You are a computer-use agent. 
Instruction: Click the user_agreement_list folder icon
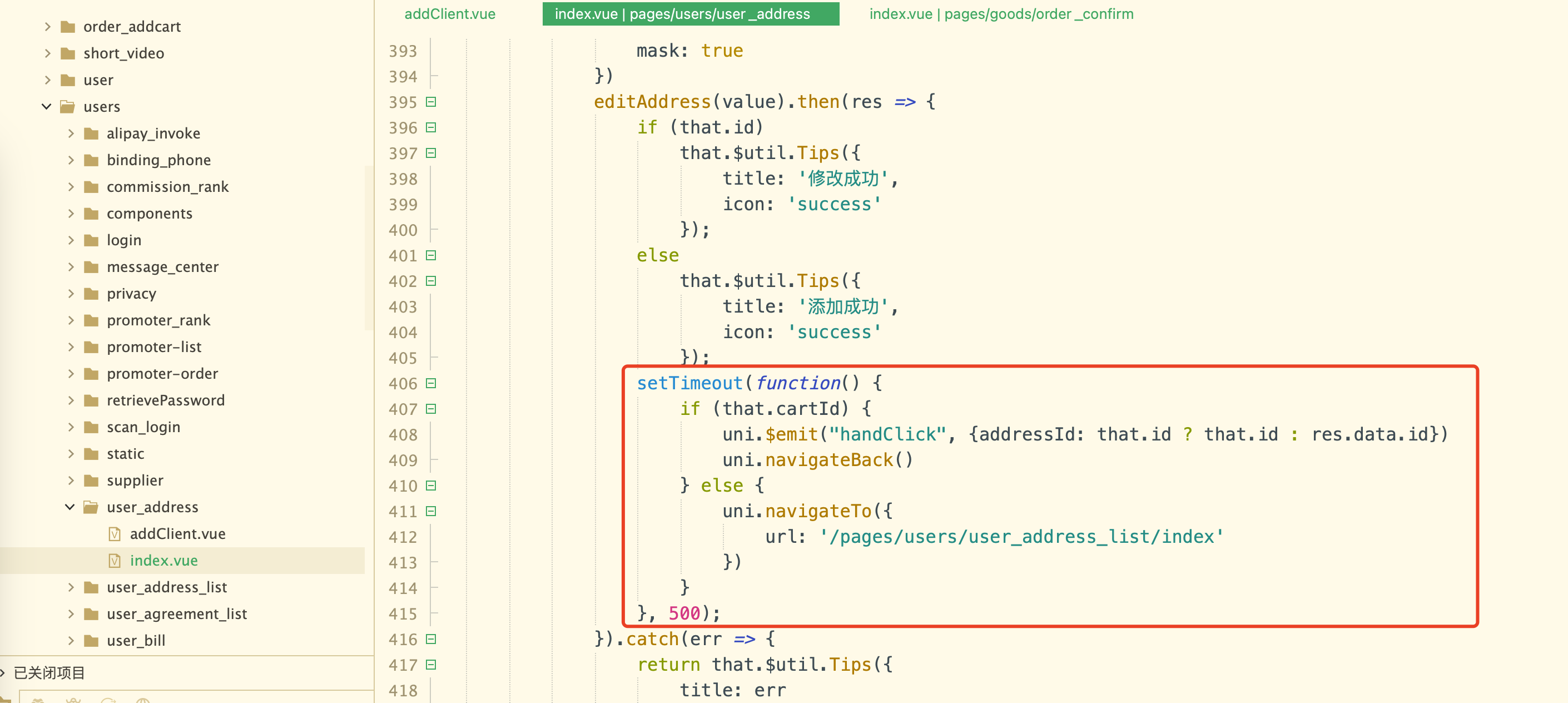pyautogui.click(x=91, y=614)
